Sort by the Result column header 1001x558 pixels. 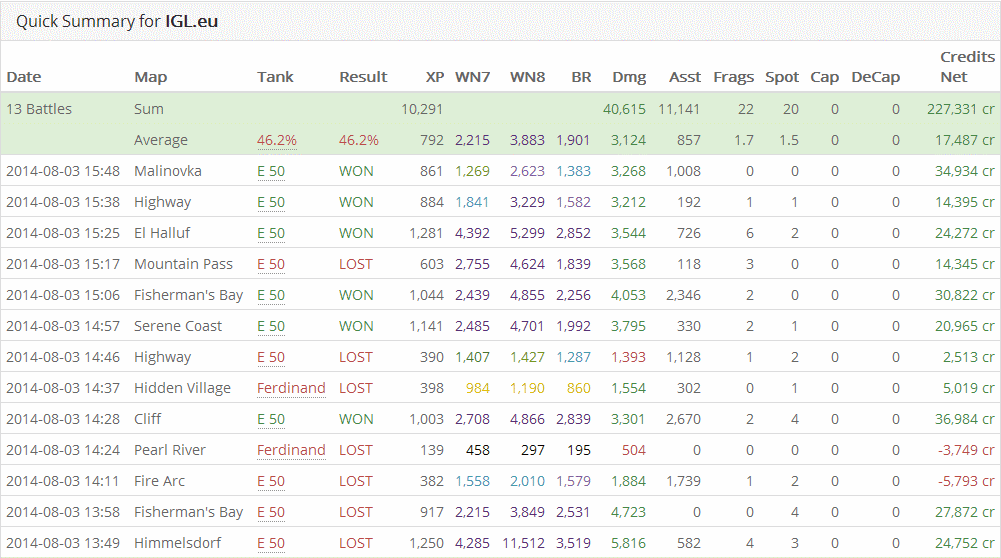363,77
